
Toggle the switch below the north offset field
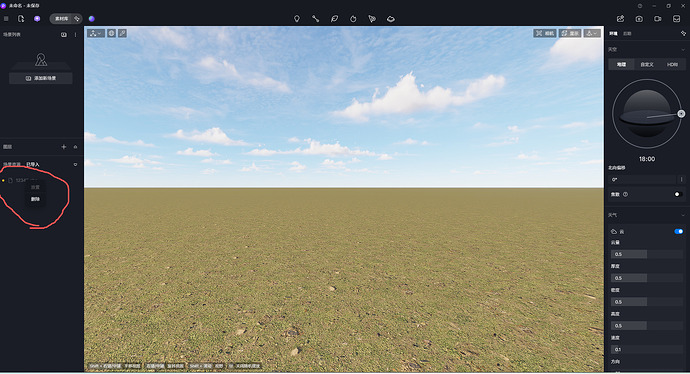(678, 194)
